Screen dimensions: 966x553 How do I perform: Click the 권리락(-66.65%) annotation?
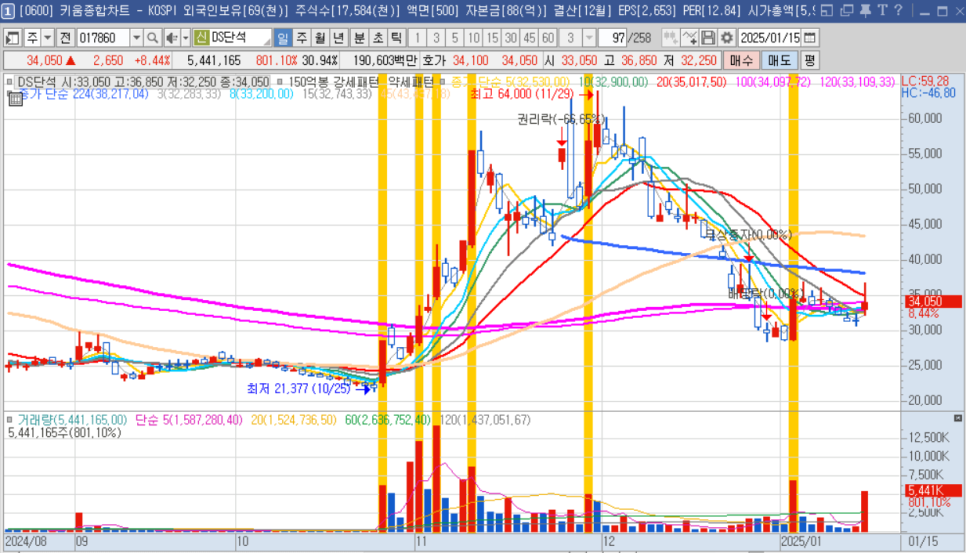point(561,119)
